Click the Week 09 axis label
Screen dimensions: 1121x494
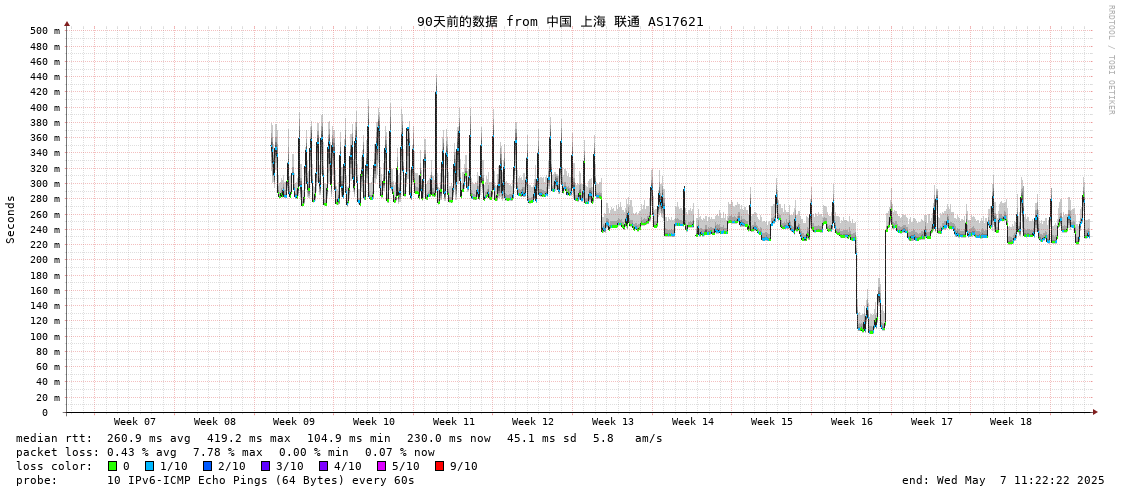(x=294, y=422)
